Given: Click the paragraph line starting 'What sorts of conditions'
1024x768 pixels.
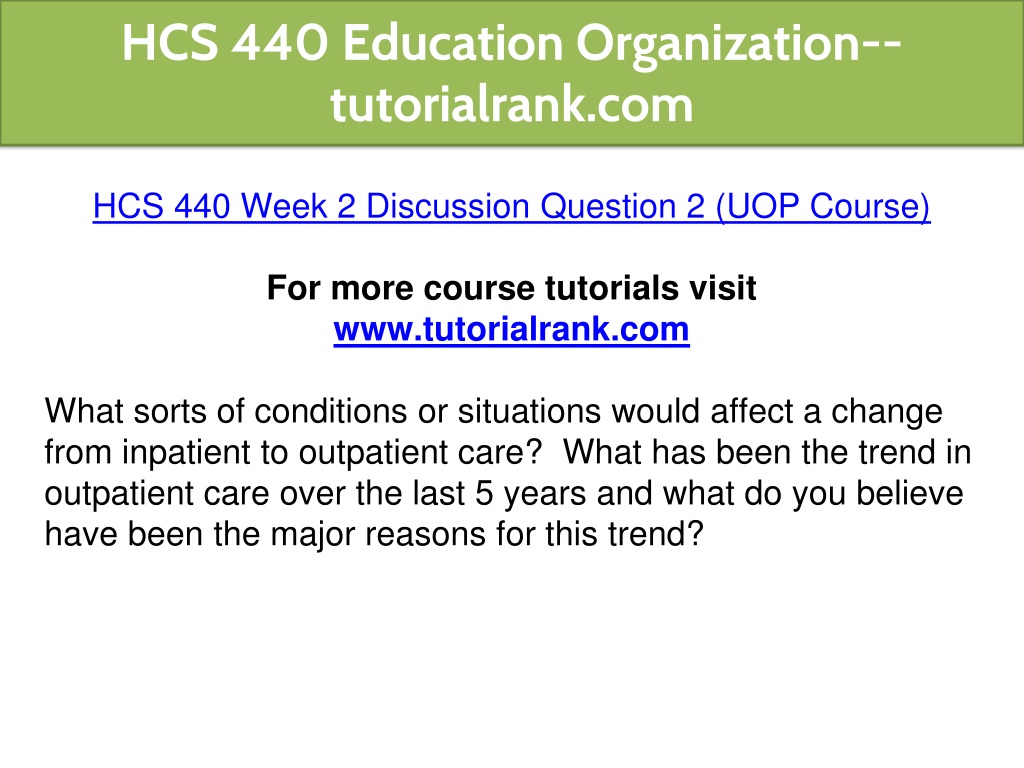Looking at the screenshot, I should (x=494, y=411).
